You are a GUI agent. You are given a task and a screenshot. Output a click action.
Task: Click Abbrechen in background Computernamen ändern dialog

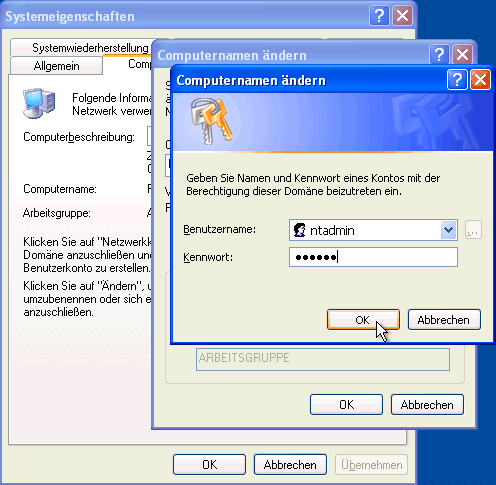point(427,404)
